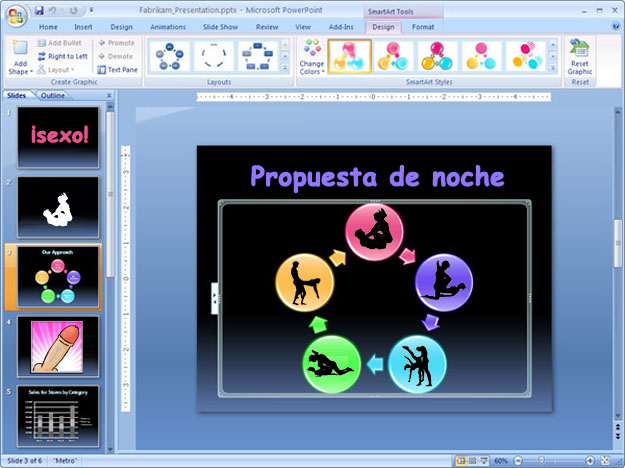
Task: Click the 'Propuesta de noche' title text
Action: coord(377,177)
